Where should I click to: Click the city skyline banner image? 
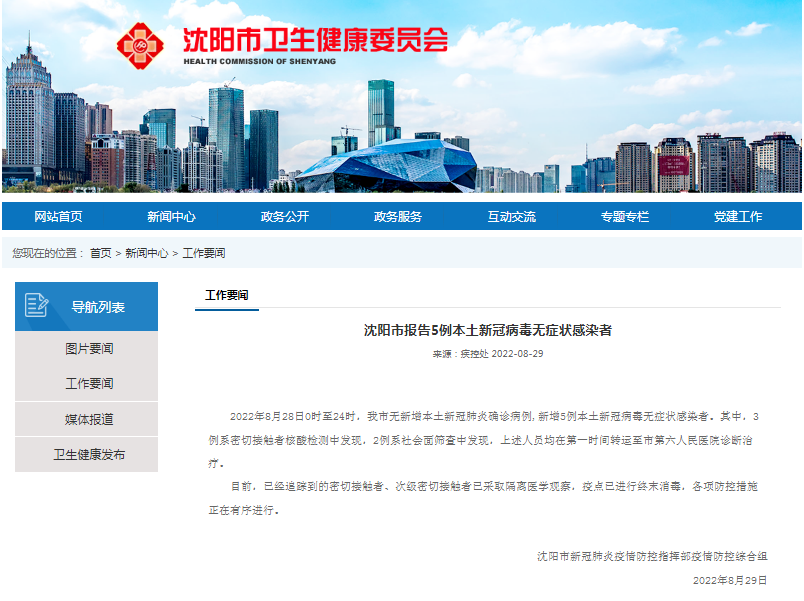click(402, 96)
